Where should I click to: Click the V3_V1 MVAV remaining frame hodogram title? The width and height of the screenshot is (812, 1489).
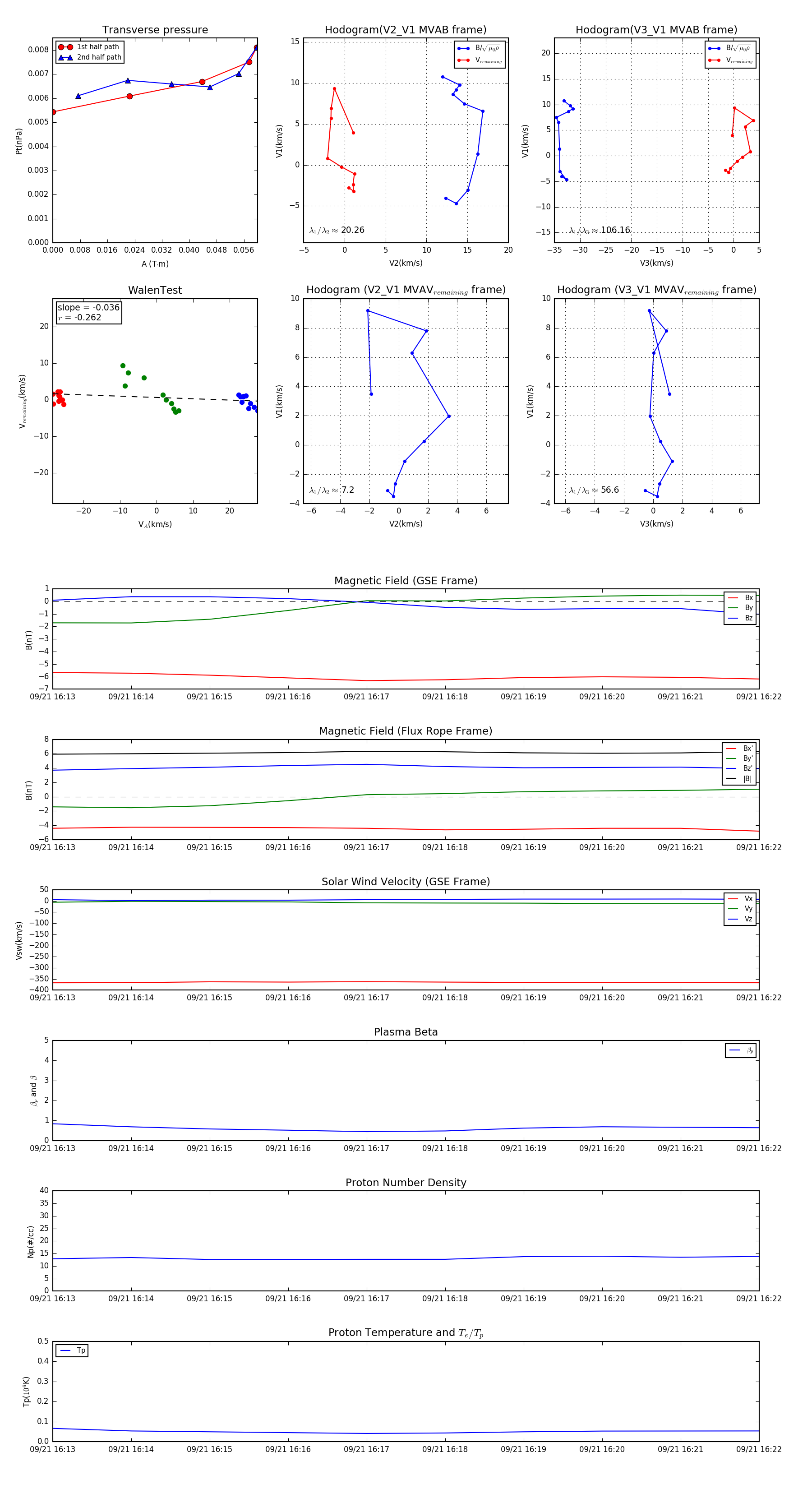tap(656, 290)
